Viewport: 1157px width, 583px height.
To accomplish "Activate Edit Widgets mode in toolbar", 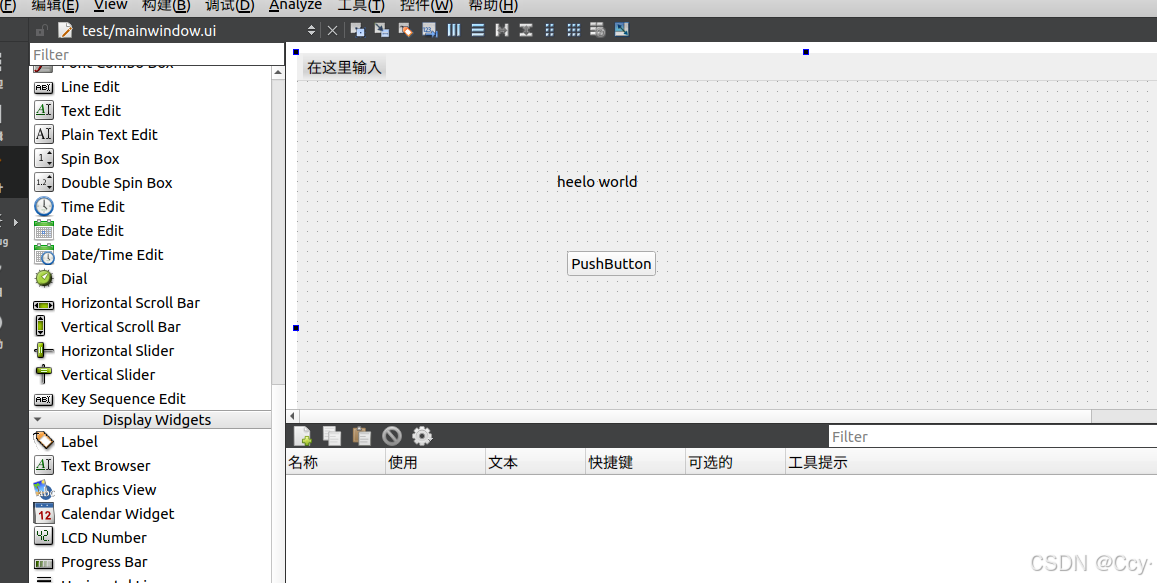I will (357, 30).
